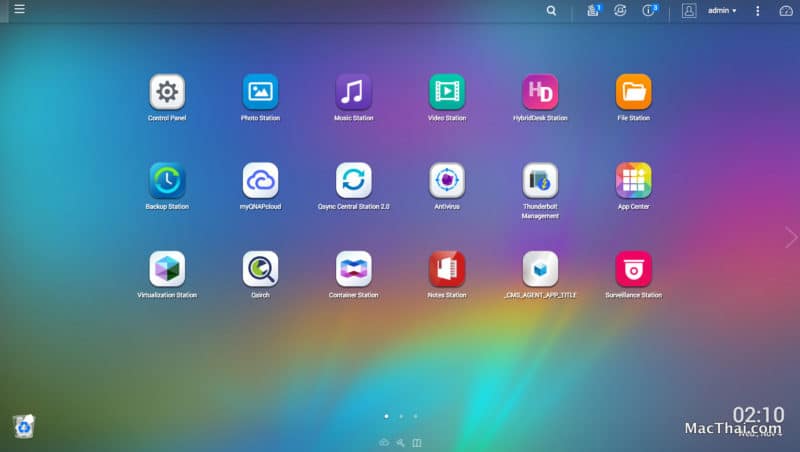Click the utility tool icon at bottom
The height and width of the screenshot is (452, 800).
point(401,442)
